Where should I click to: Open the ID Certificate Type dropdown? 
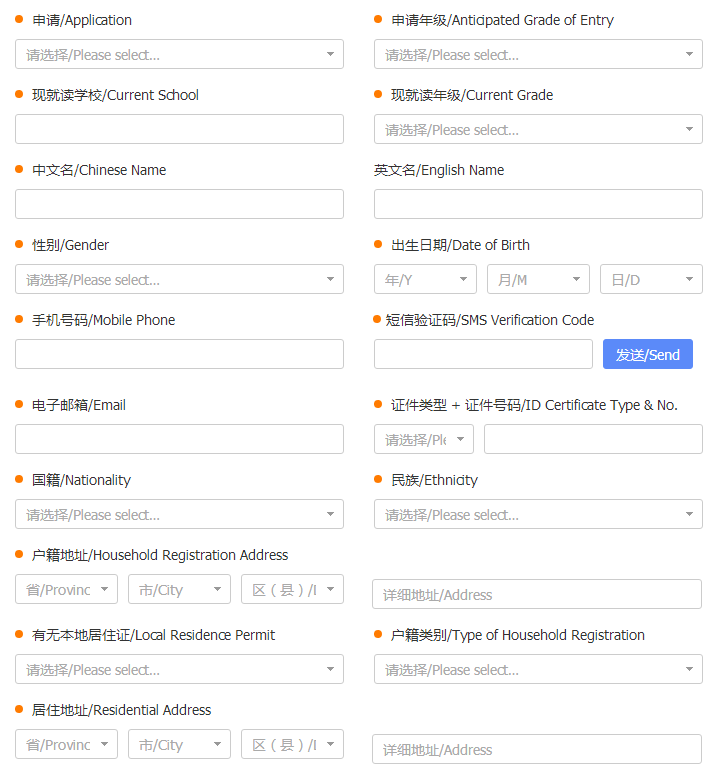coord(424,439)
